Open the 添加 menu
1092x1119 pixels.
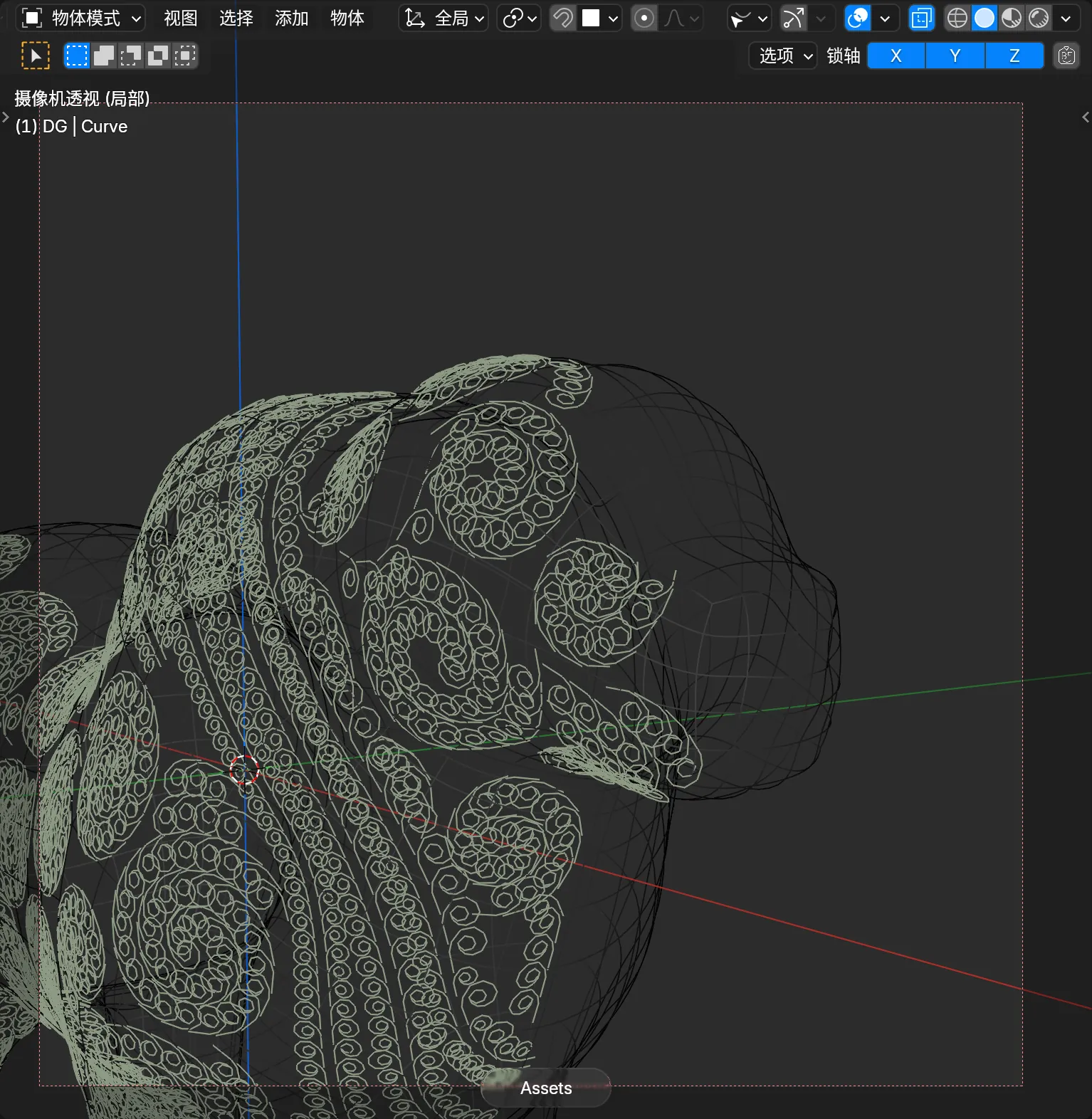click(292, 18)
